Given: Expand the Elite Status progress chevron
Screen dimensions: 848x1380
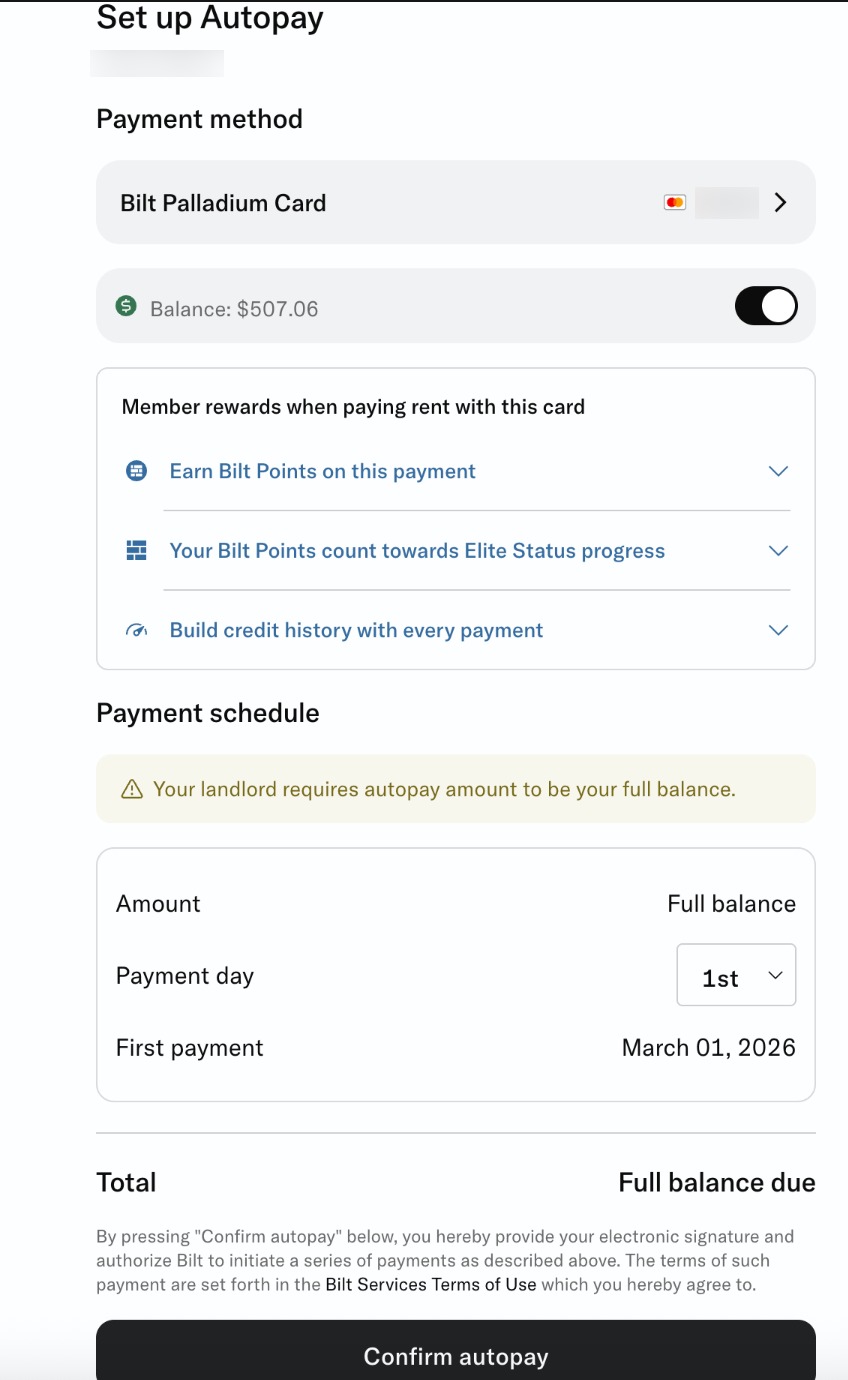Looking at the screenshot, I should (777, 551).
